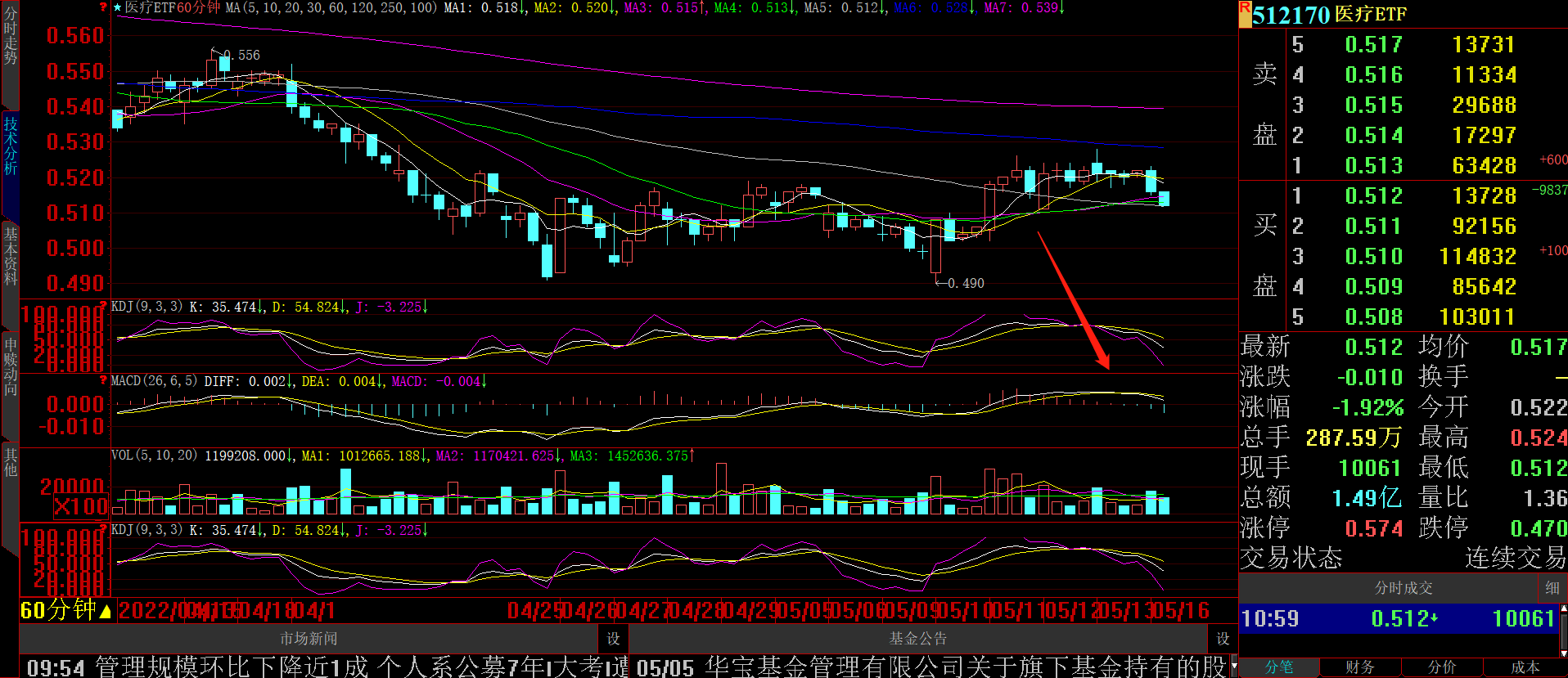Click buy level 5 price 0.508

click(x=1373, y=317)
